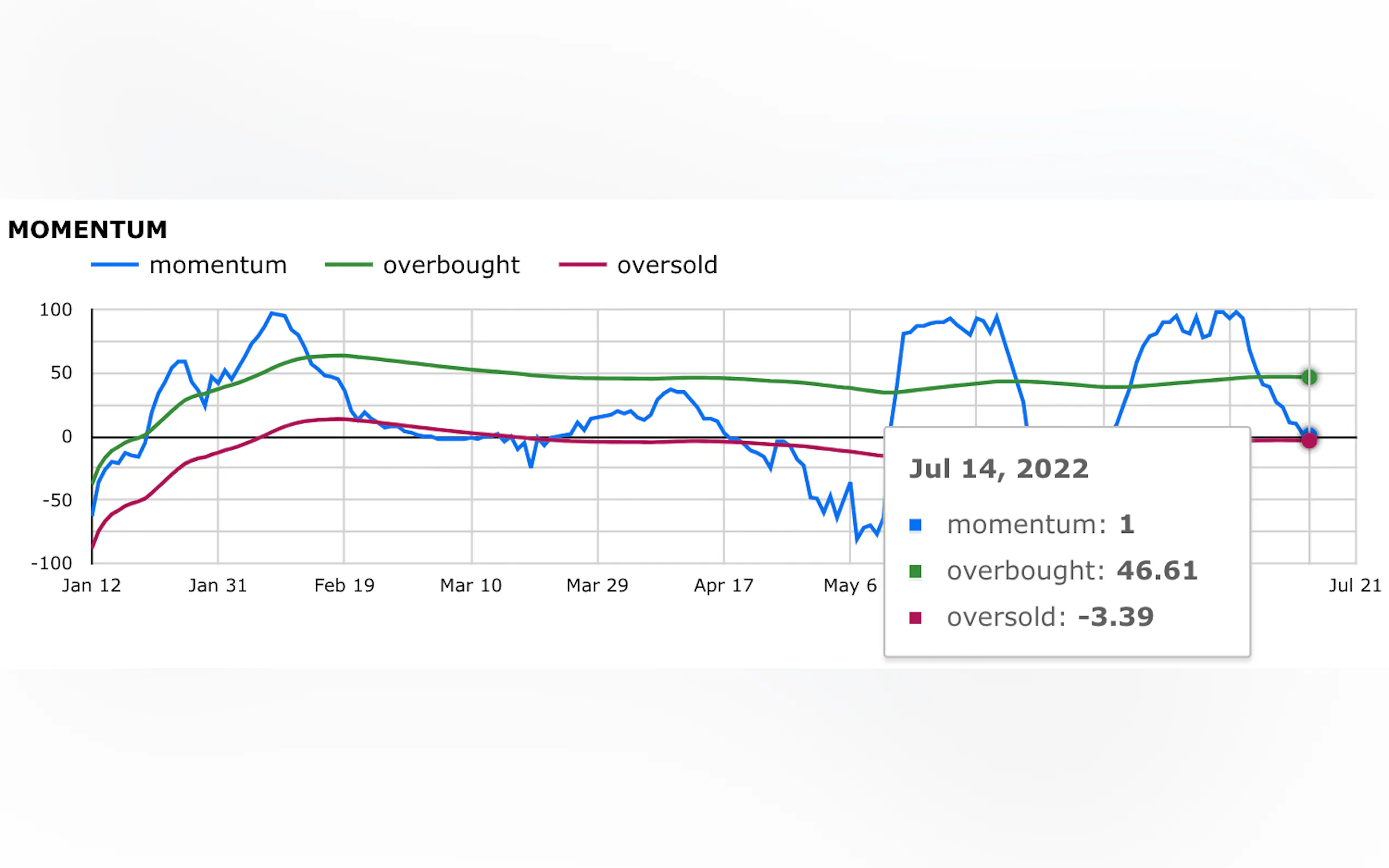This screenshot has width=1389, height=868.
Task: Click the Jul 21 x-axis label
Action: pyautogui.click(x=1355, y=585)
